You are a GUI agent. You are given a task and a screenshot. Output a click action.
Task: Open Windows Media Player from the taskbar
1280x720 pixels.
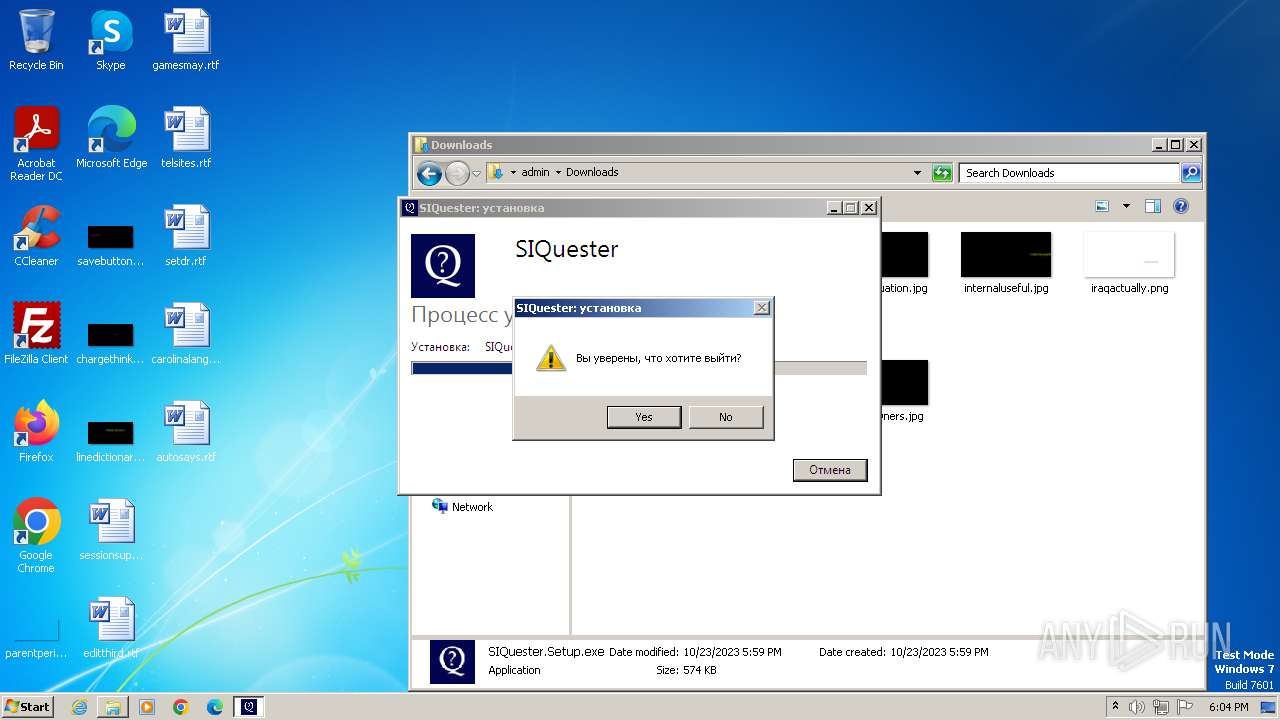(147, 707)
